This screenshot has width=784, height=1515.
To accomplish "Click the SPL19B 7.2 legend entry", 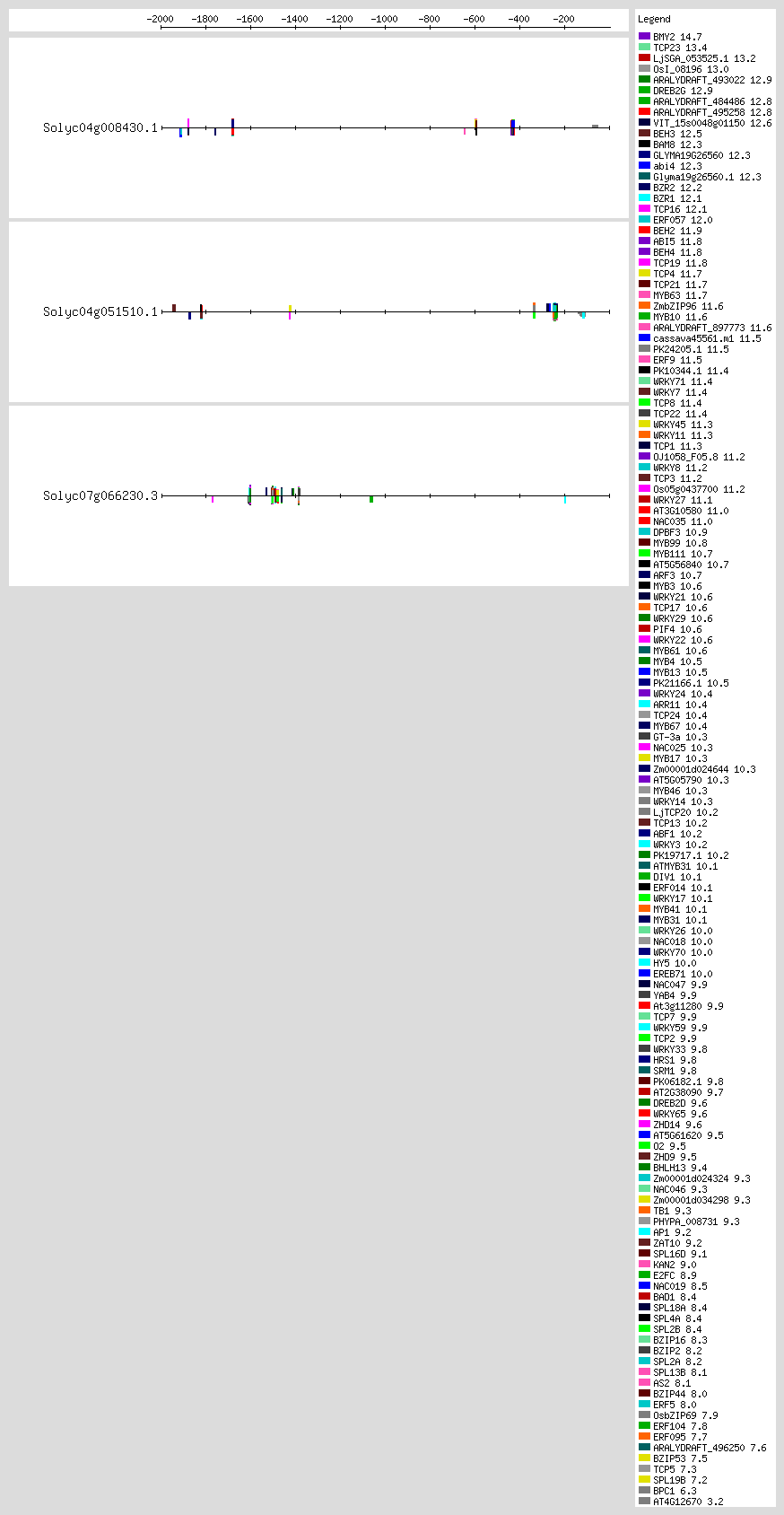I will click(680, 1480).
